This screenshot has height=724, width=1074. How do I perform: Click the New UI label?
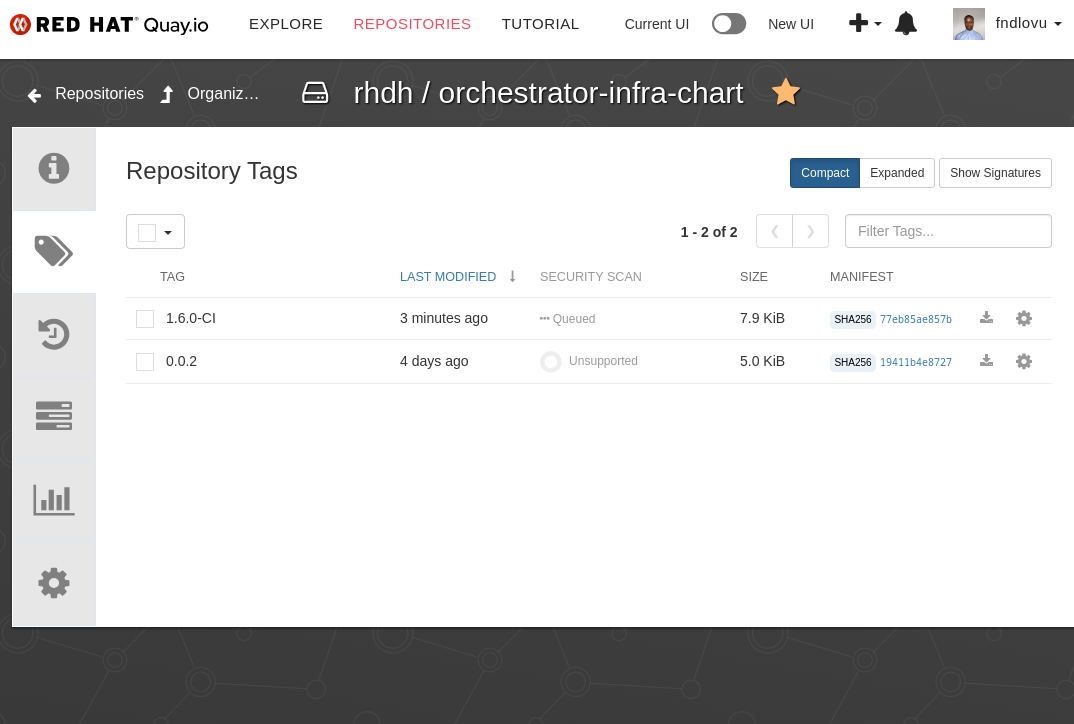tap(791, 24)
